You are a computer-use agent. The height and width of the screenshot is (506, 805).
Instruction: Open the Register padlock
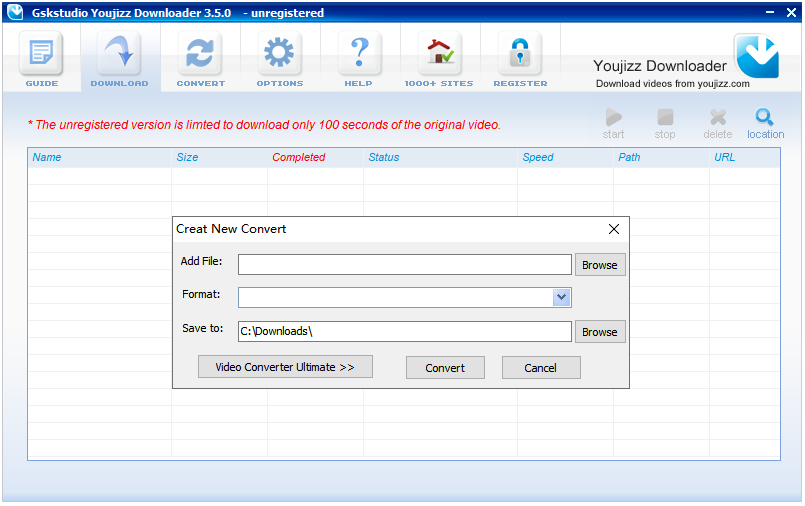pos(520,59)
